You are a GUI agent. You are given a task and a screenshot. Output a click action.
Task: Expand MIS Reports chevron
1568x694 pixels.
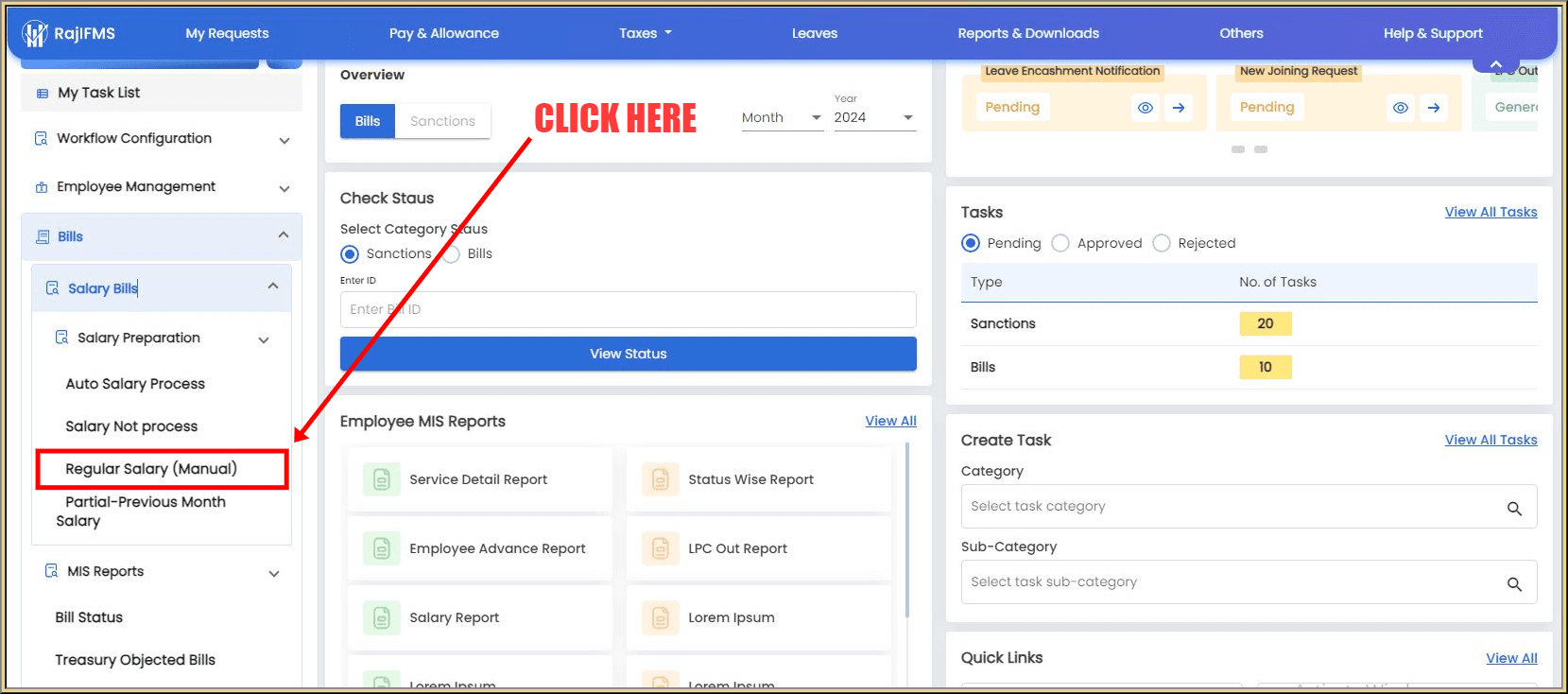(274, 574)
